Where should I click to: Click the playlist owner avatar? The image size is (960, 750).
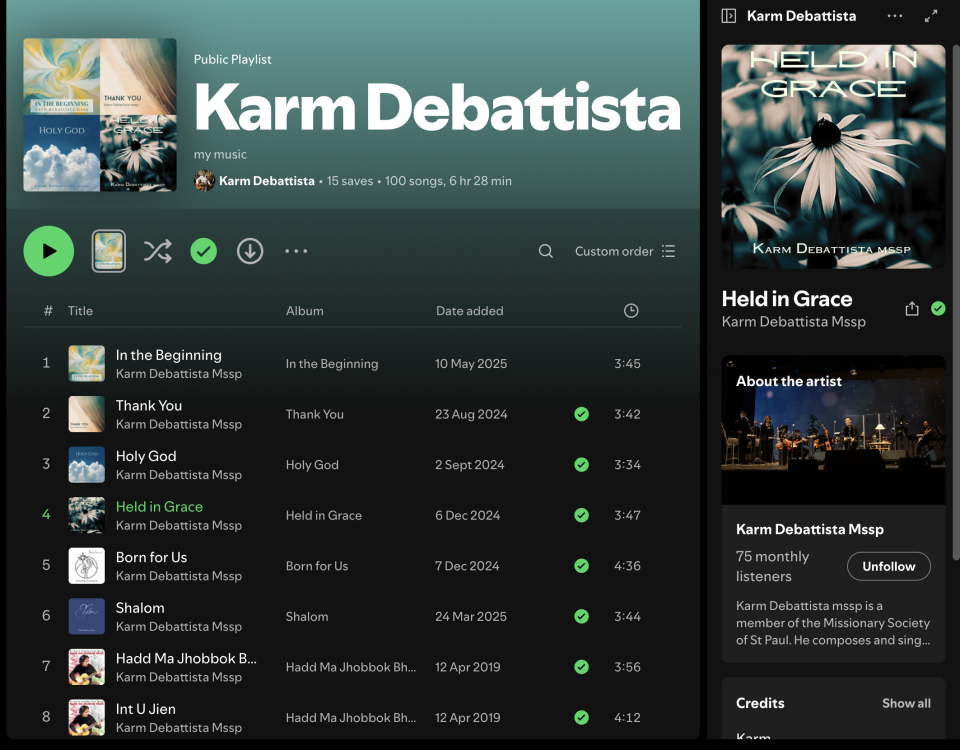(204, 181)
